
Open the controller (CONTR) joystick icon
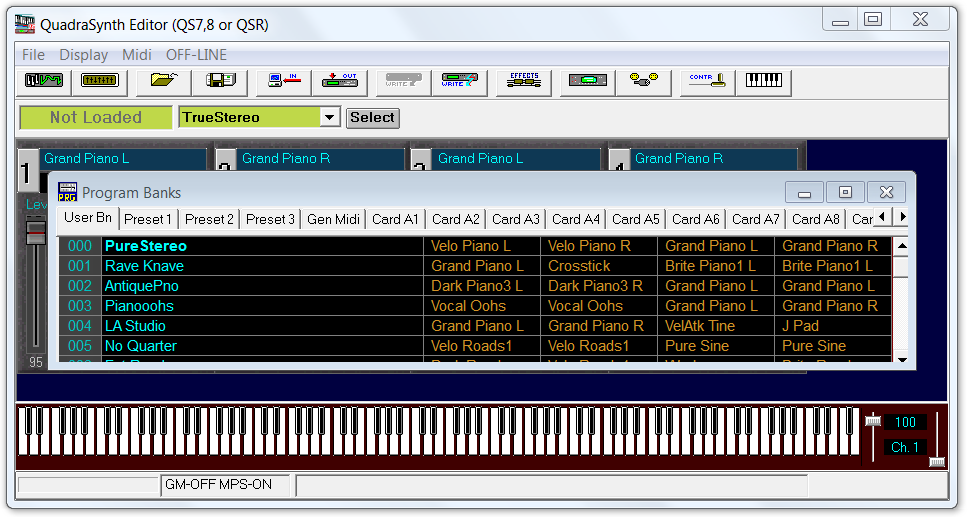pos(707,80)
